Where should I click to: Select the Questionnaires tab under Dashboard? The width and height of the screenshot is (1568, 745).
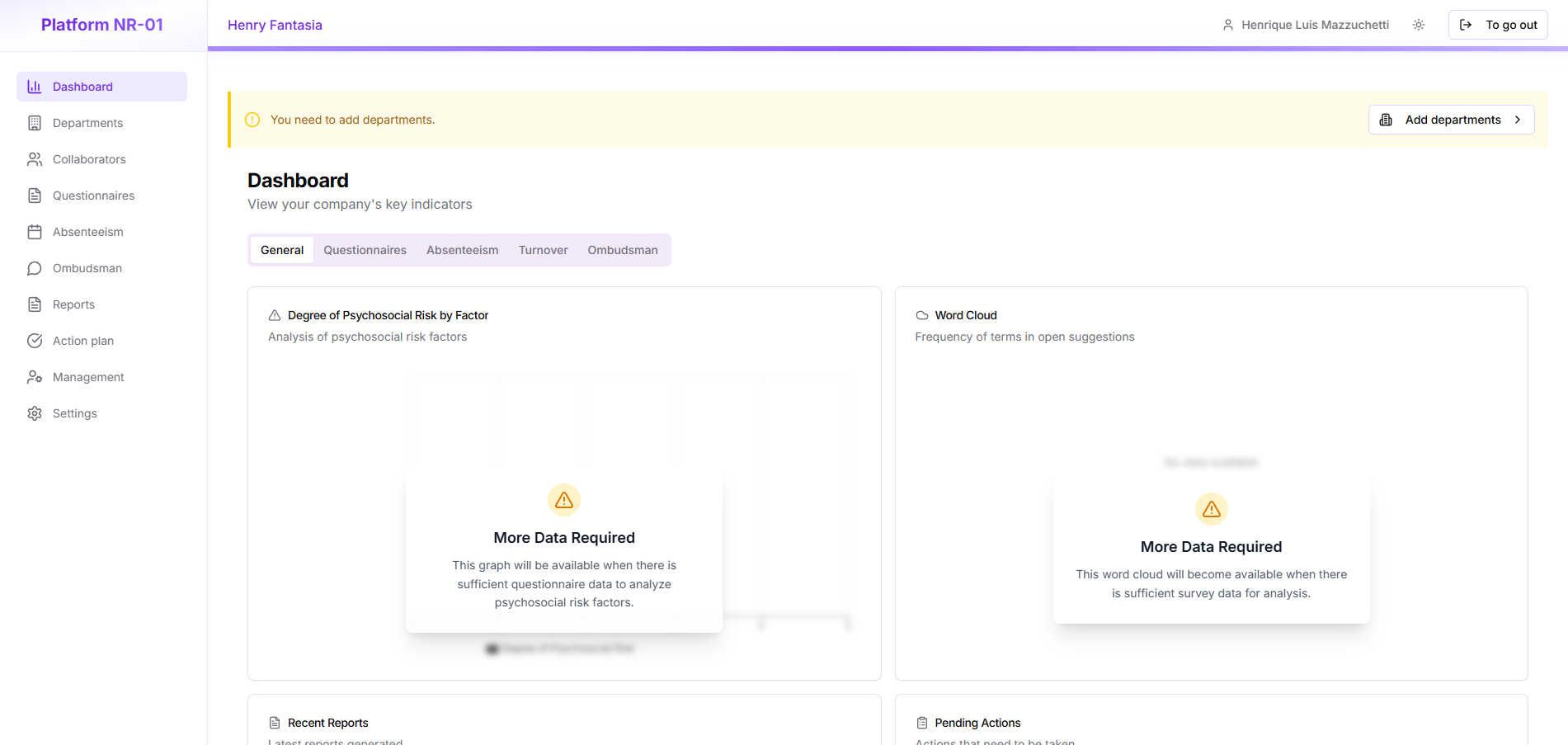pos(365,249)
